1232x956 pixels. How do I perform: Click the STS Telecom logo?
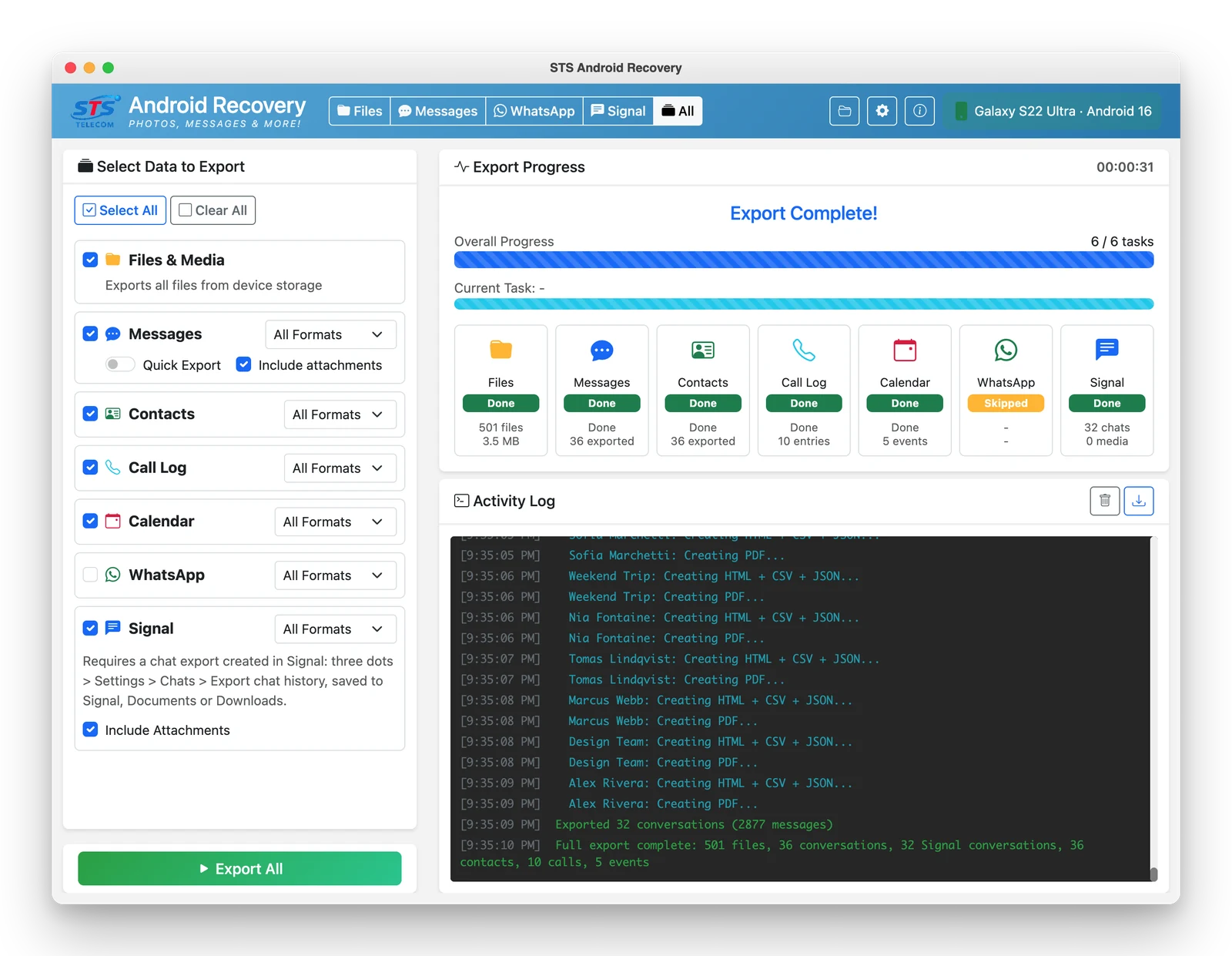coord(95,111)
